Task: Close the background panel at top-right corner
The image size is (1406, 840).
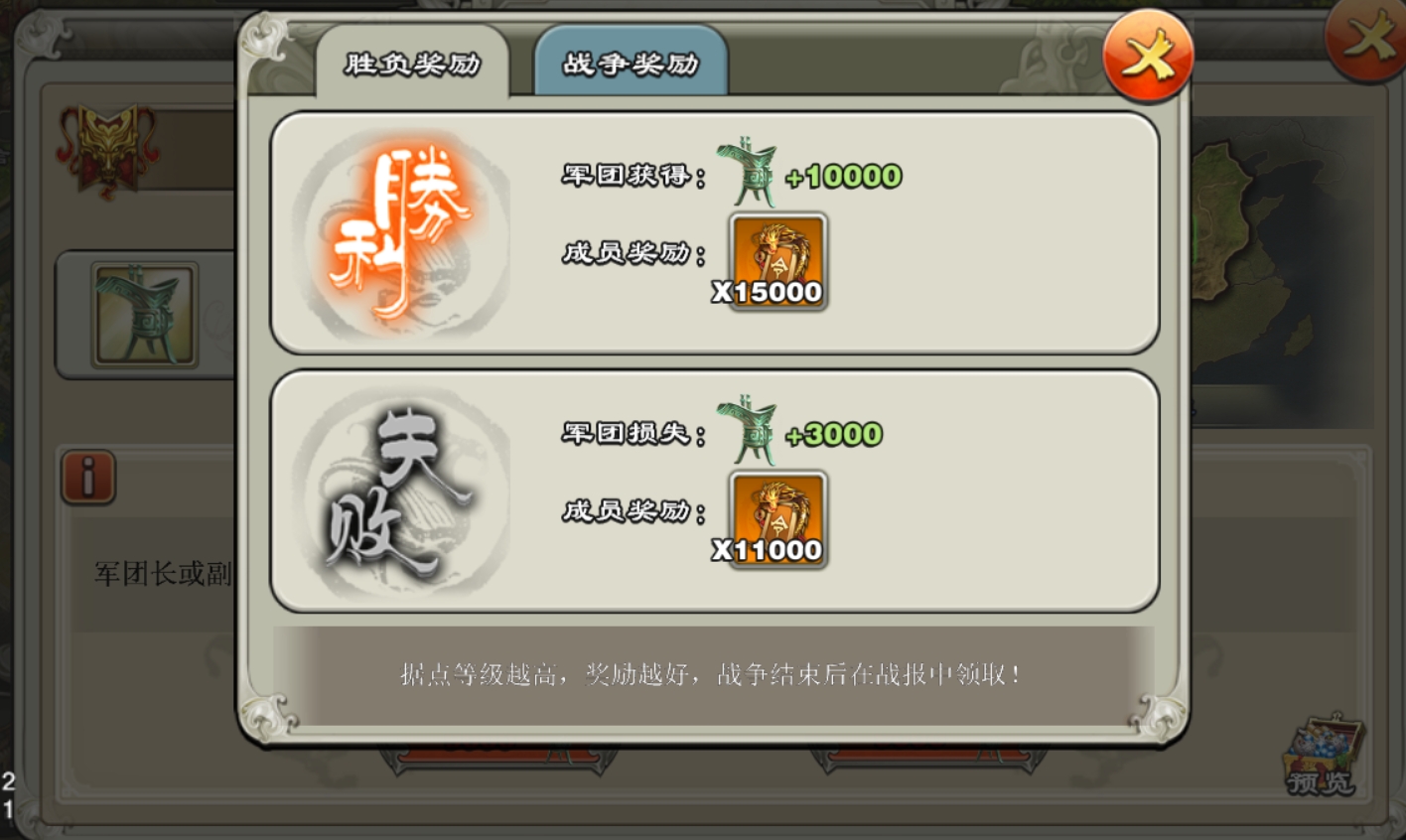Action: tap(1368, 38)
